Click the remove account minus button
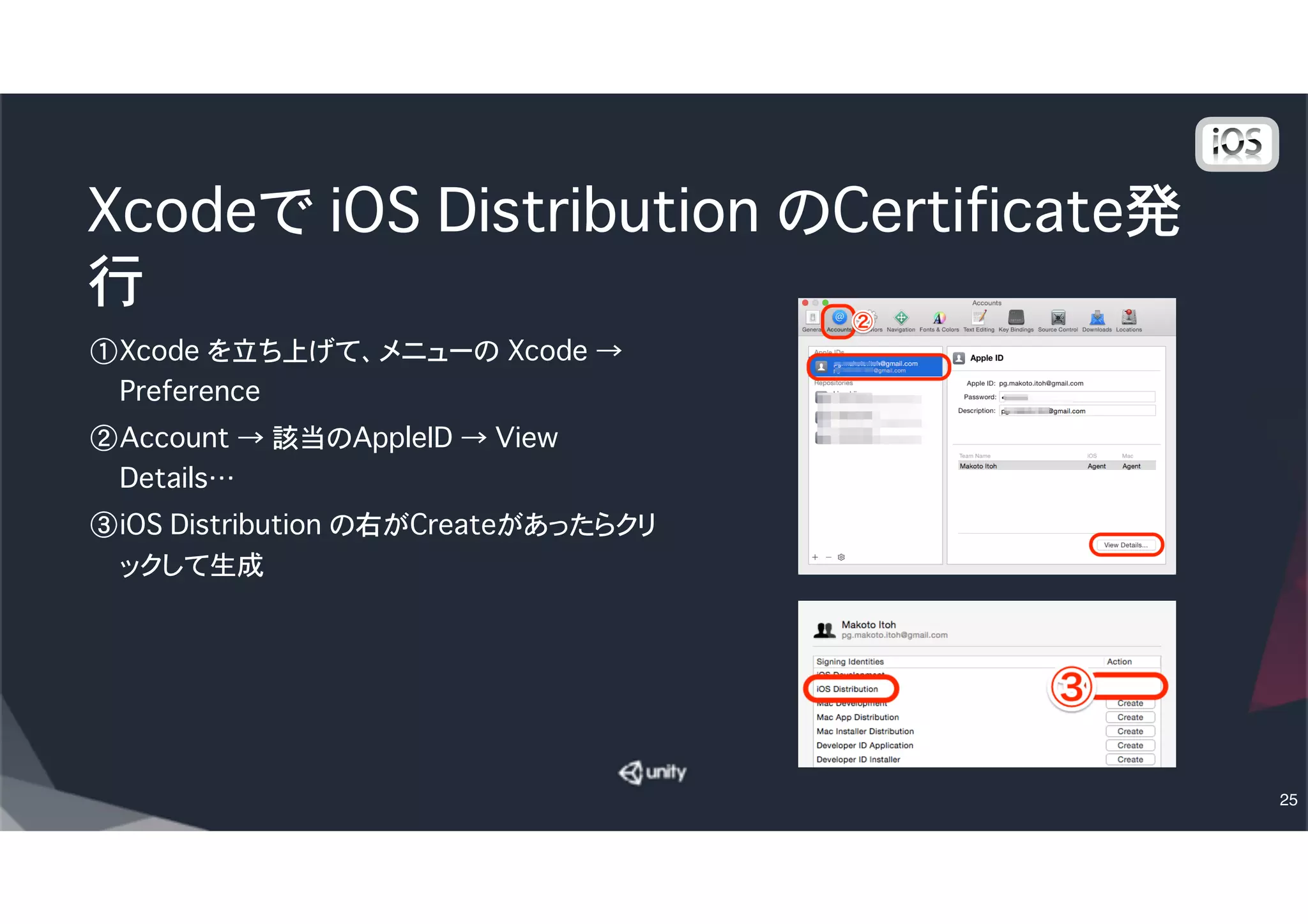Image resolution: width=1308 pixels, height=924 pixels. (828, 557)
